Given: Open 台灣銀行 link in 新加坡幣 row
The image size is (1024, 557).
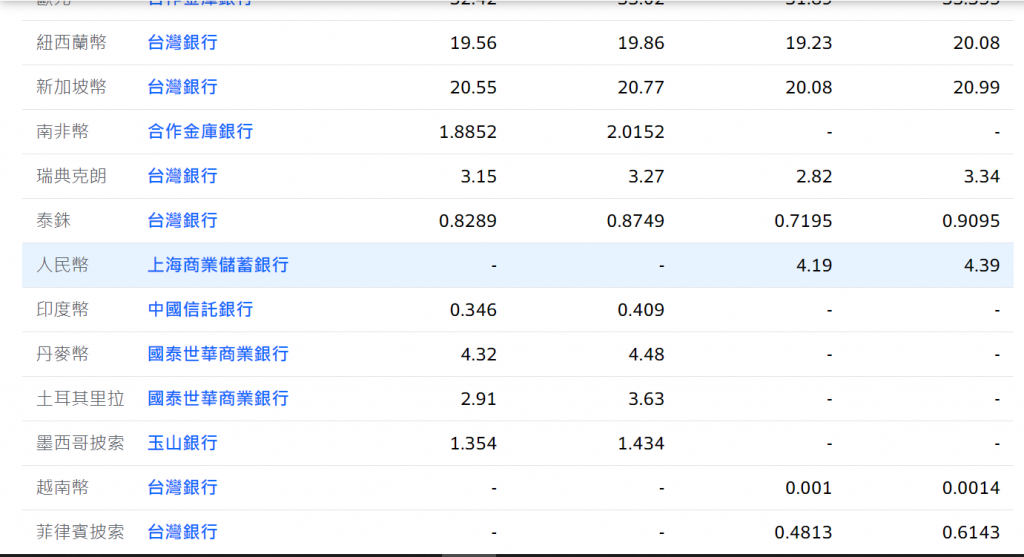Looking at the screenshot, I should [x=182, y=87].
